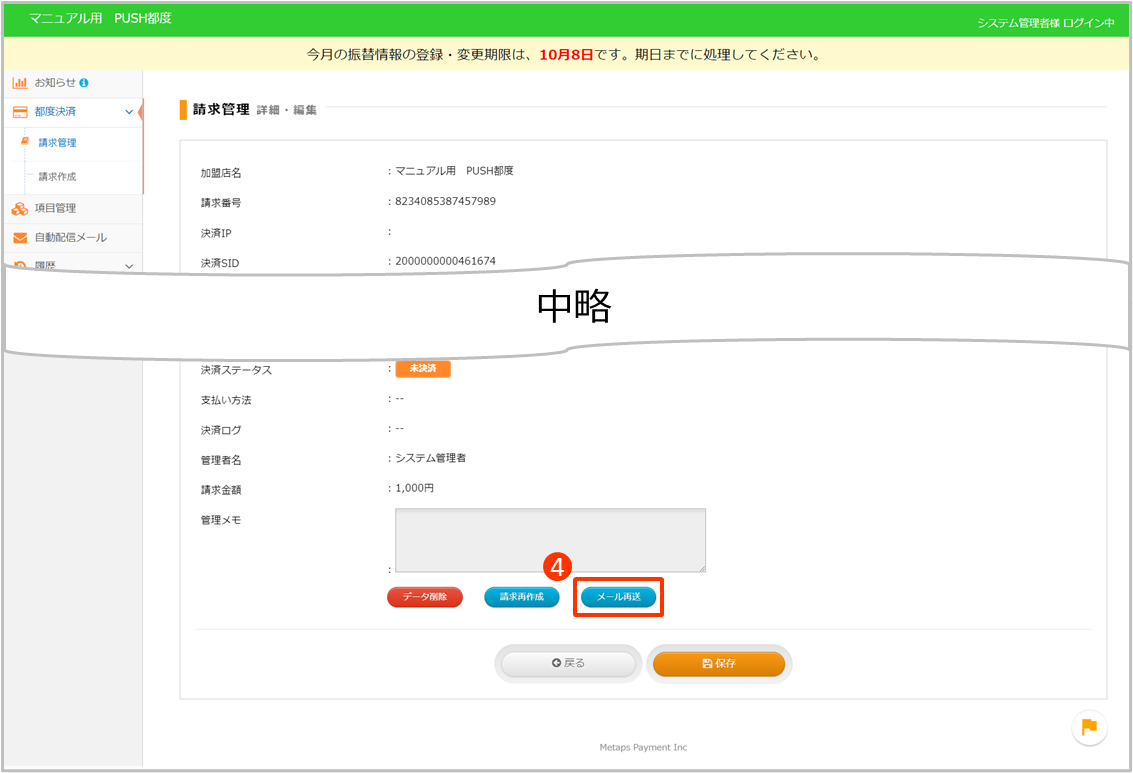
Task: Resend email with メール再送 button
Action: (619, 597)
